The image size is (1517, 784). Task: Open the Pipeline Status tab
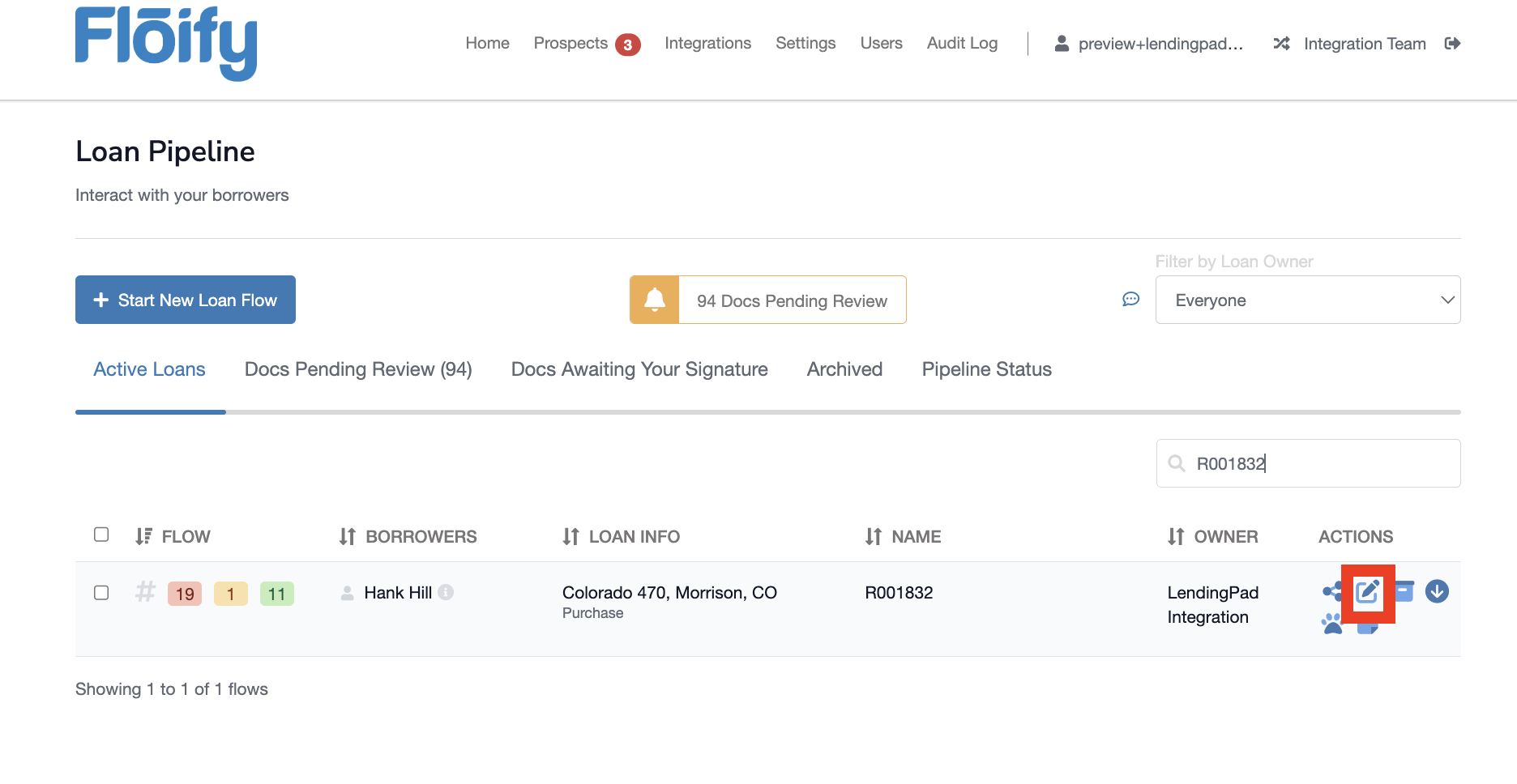986,369
